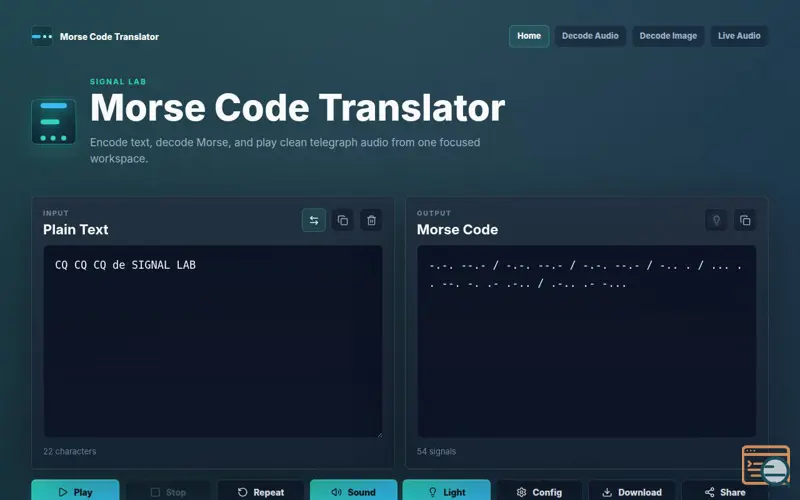Click the 'SIGNAL LAB' label above the title

pos(118,82)
